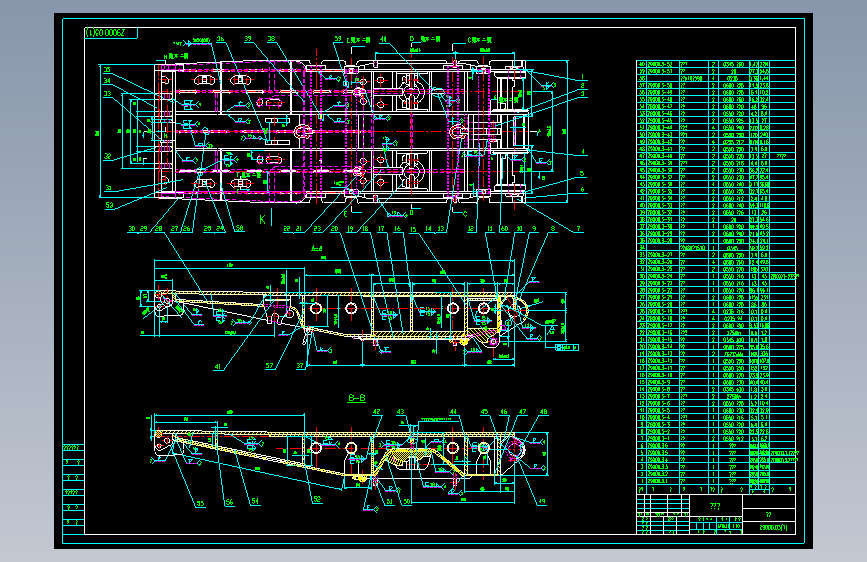
Task: Select part callout number 30
Action: (x=132, y=228)
